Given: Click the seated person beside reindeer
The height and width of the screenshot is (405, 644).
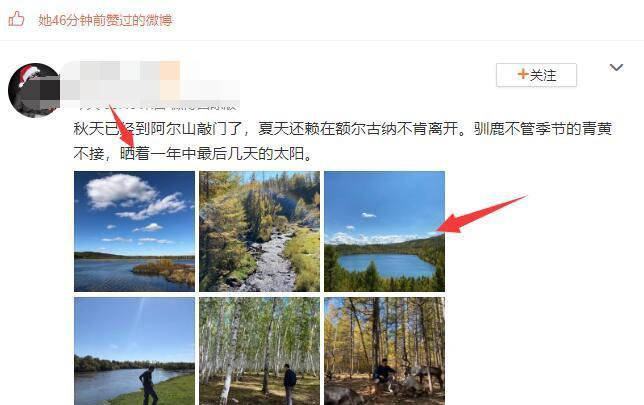Looking at the screenshot, I should (x=384, y=375).
